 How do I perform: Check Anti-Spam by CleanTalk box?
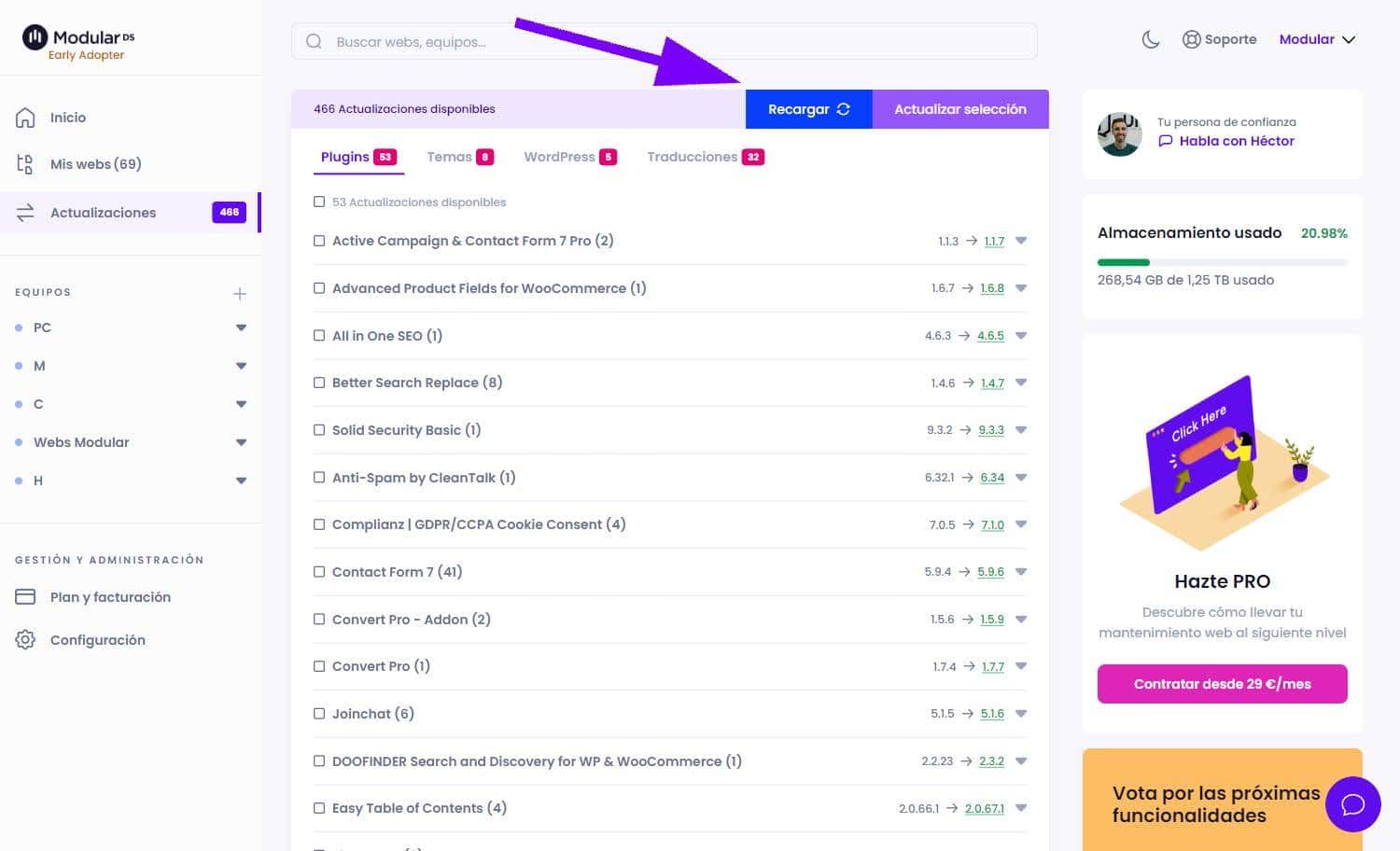pos(319,478)
